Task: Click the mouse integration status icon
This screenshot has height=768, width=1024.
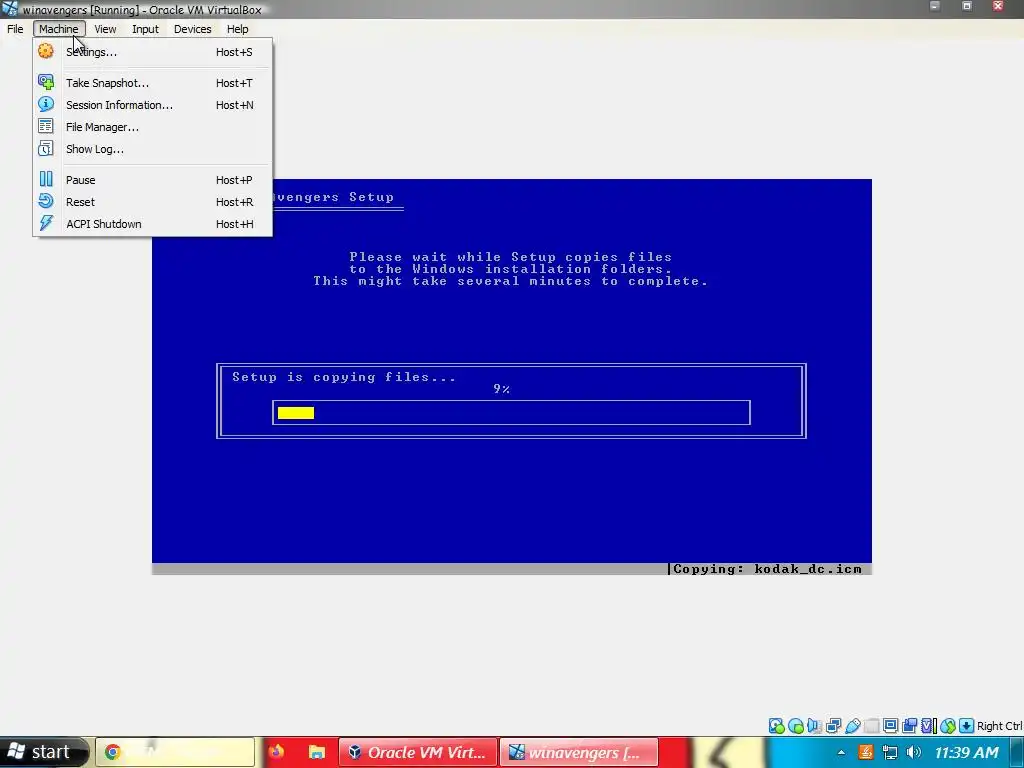Action: (x=948, y=726)
